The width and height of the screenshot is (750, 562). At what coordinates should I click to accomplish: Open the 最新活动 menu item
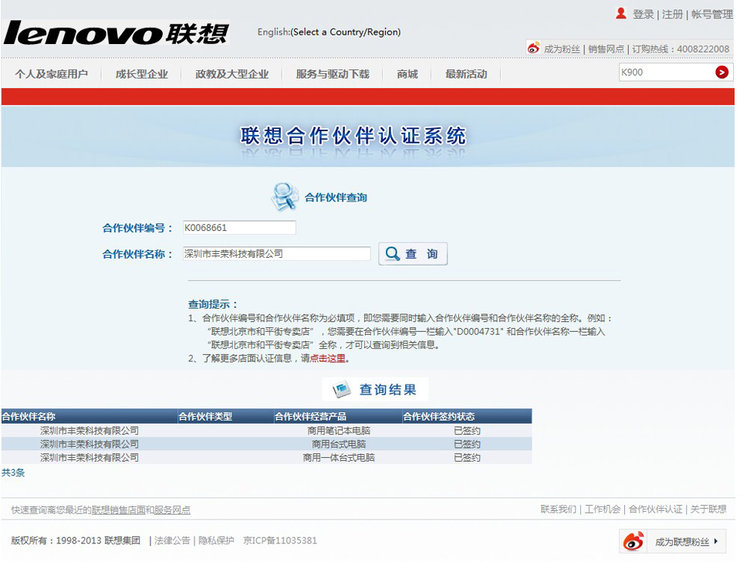466,74
